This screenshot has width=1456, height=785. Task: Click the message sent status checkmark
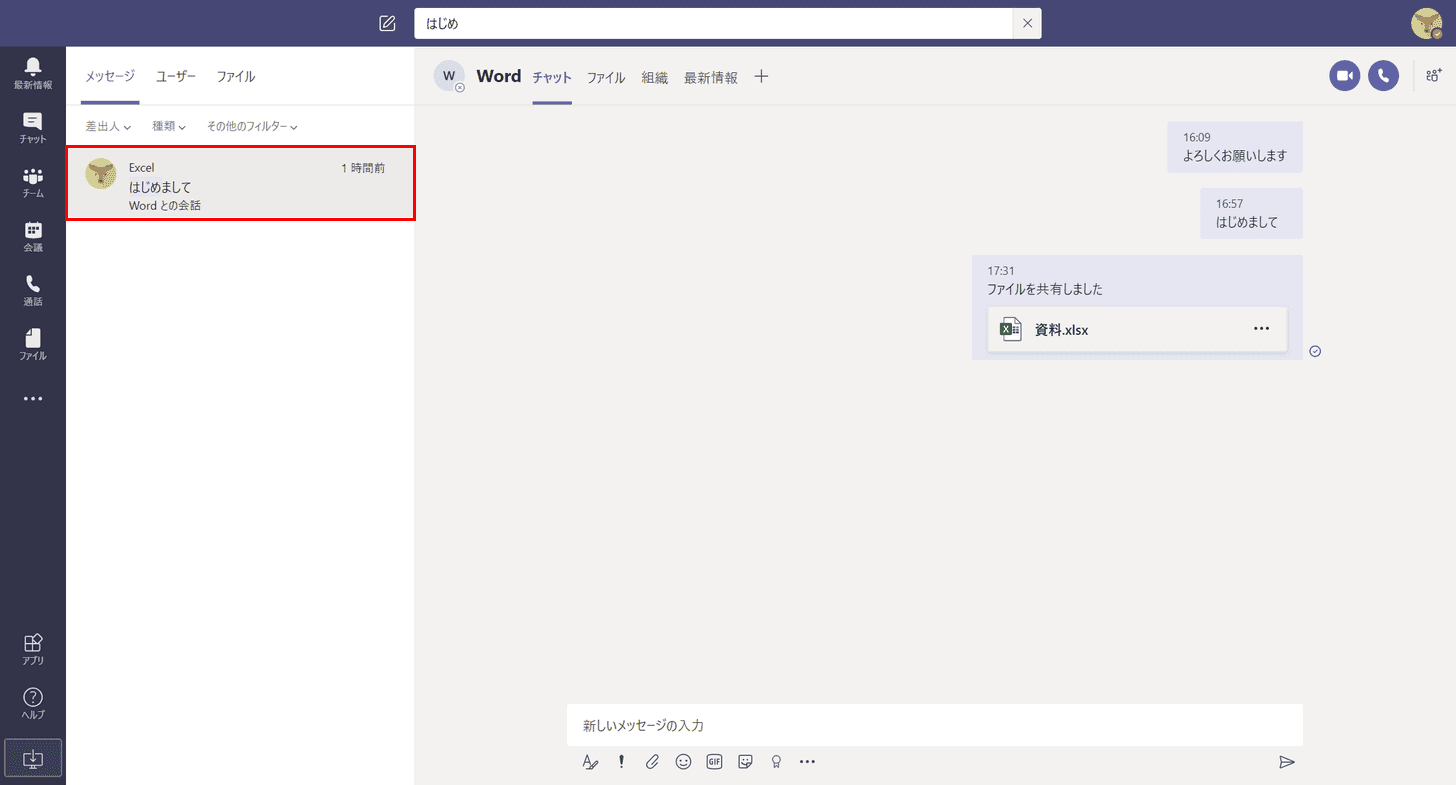(1315, 351)
